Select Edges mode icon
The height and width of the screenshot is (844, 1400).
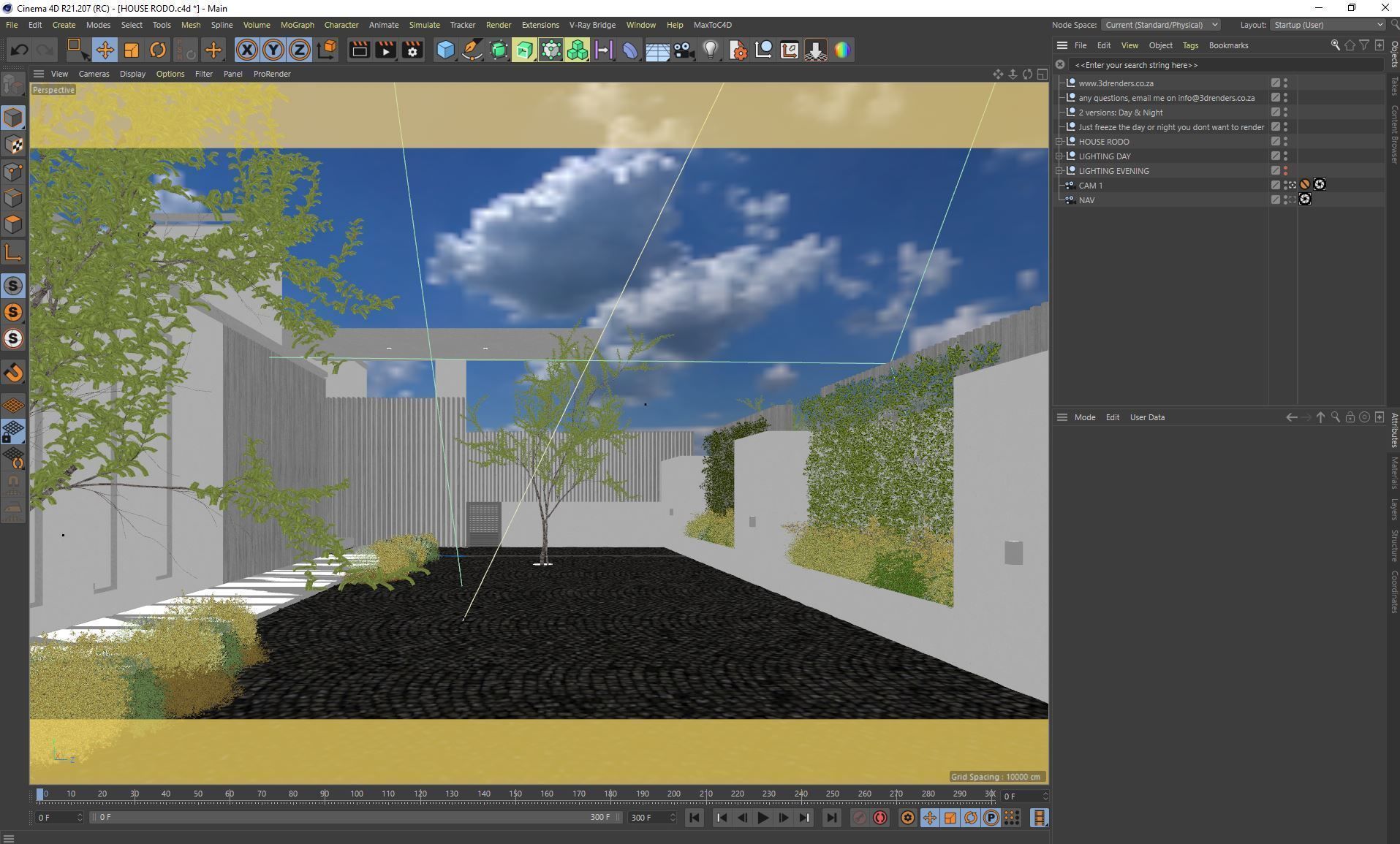click(x=13, y=198)
